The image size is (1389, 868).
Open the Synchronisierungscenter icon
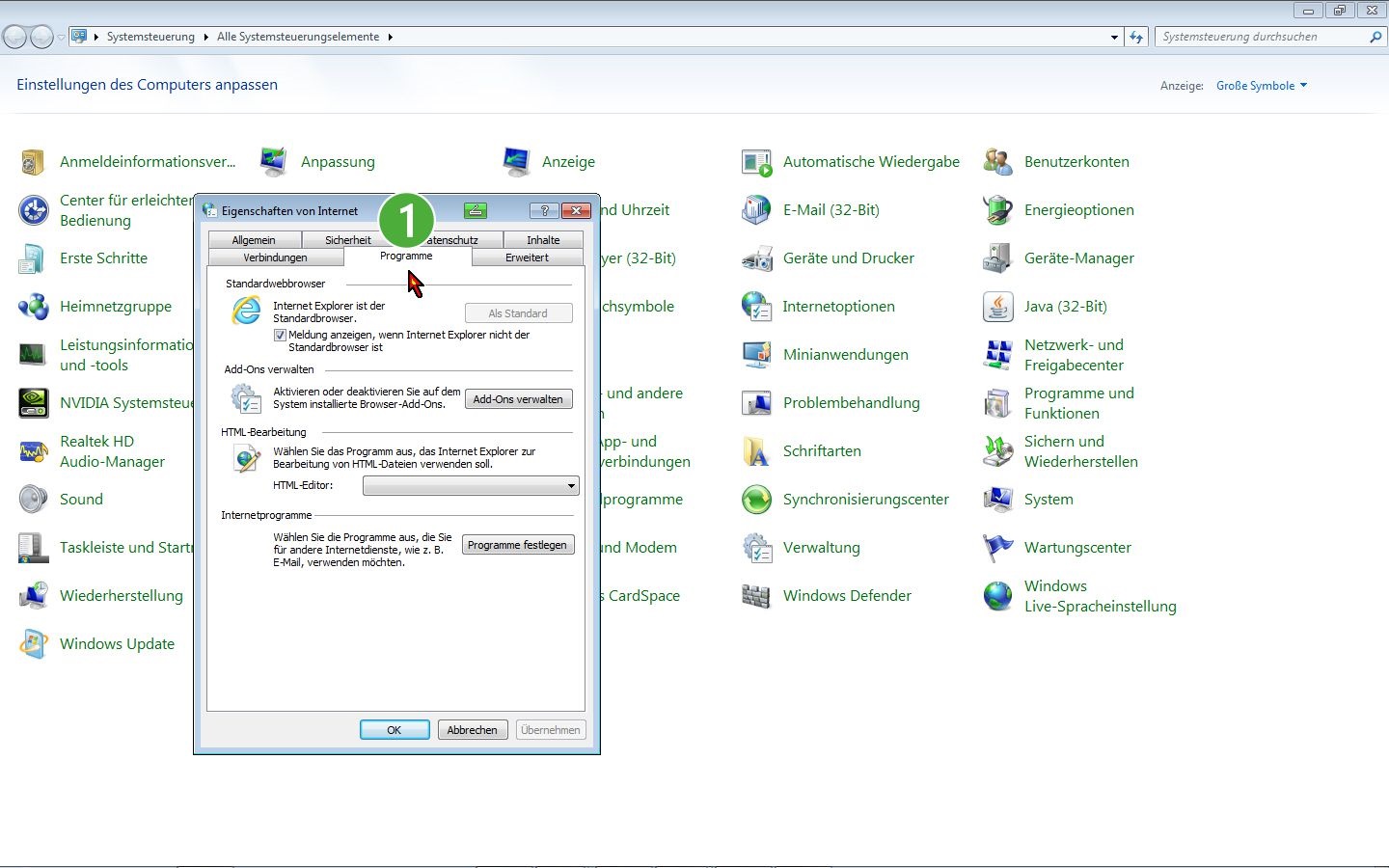pyautogui.click(x=757, y=500)
